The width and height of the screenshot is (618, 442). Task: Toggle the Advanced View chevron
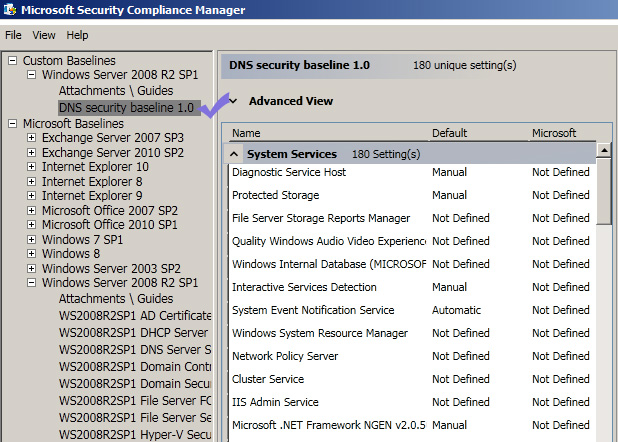pos(233,101)
